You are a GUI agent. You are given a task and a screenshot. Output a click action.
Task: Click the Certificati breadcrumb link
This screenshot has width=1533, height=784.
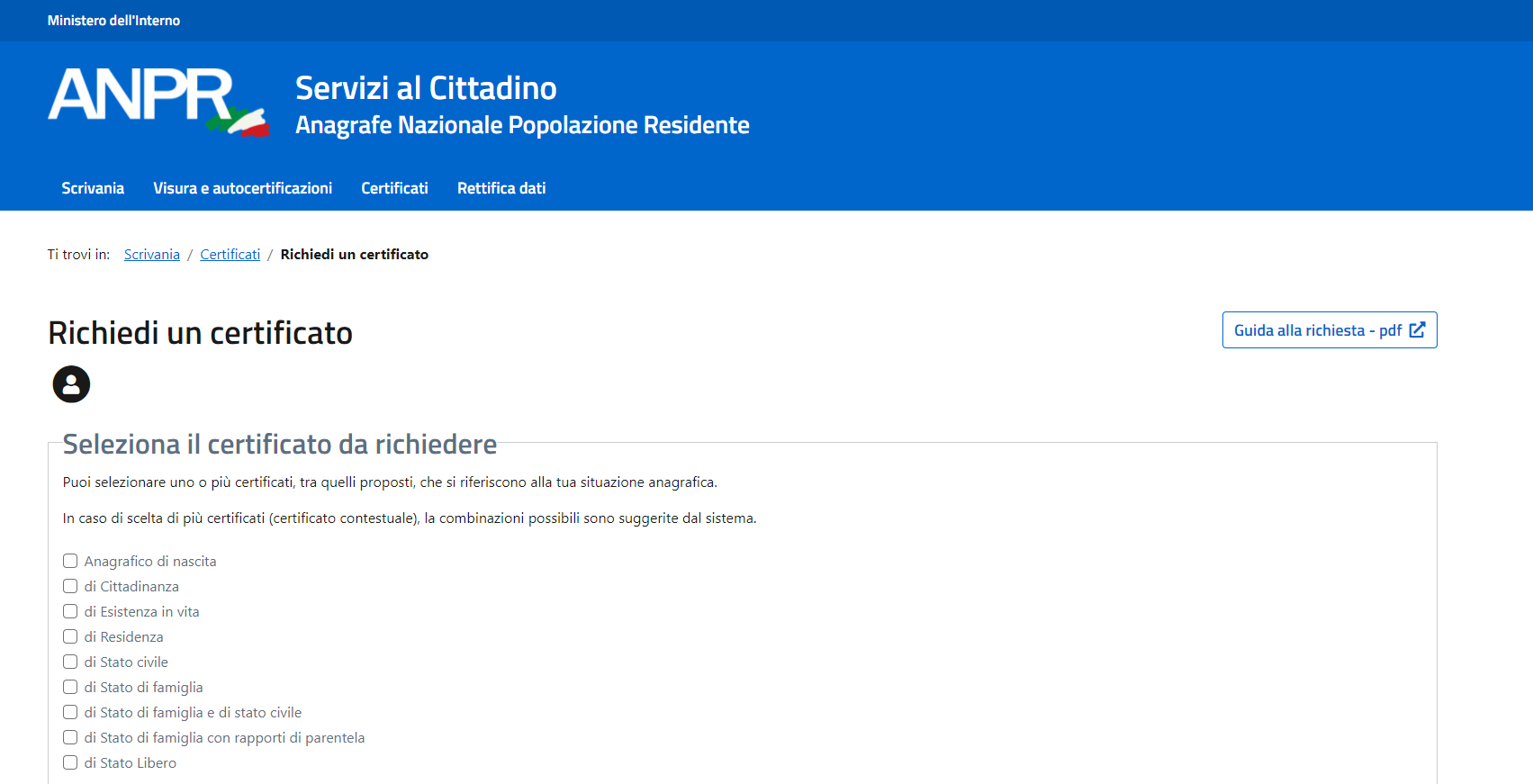coord(230,255)
